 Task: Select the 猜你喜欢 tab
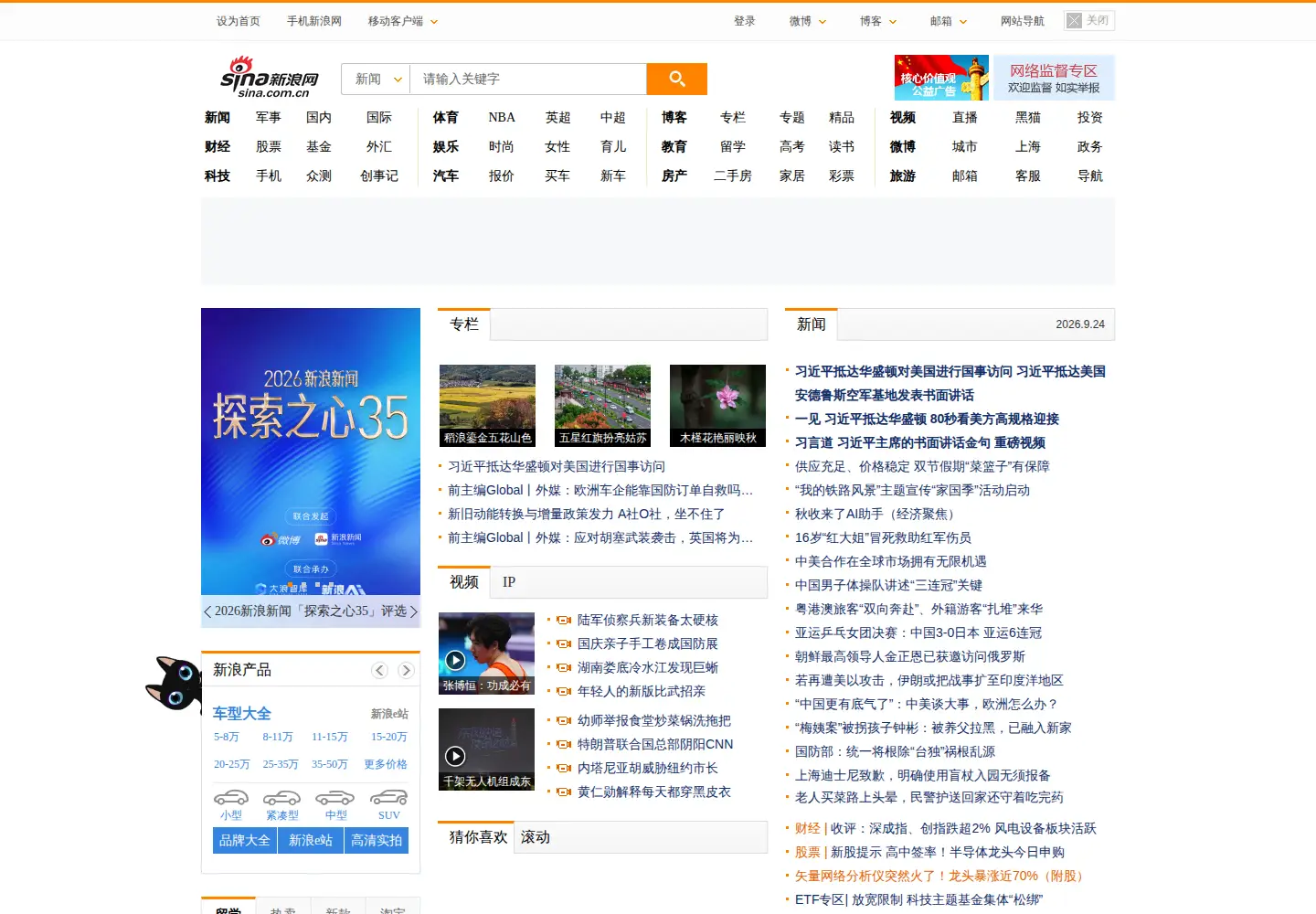coord(478,837)
